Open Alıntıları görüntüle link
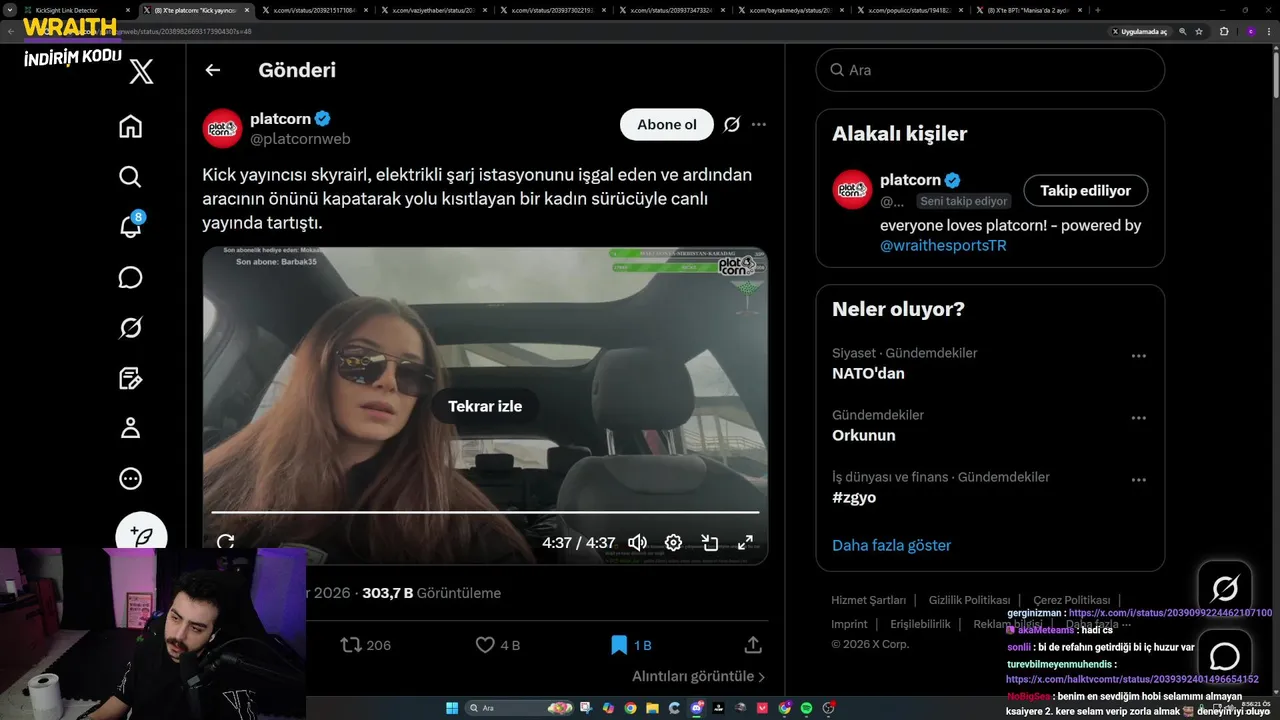 699,677
